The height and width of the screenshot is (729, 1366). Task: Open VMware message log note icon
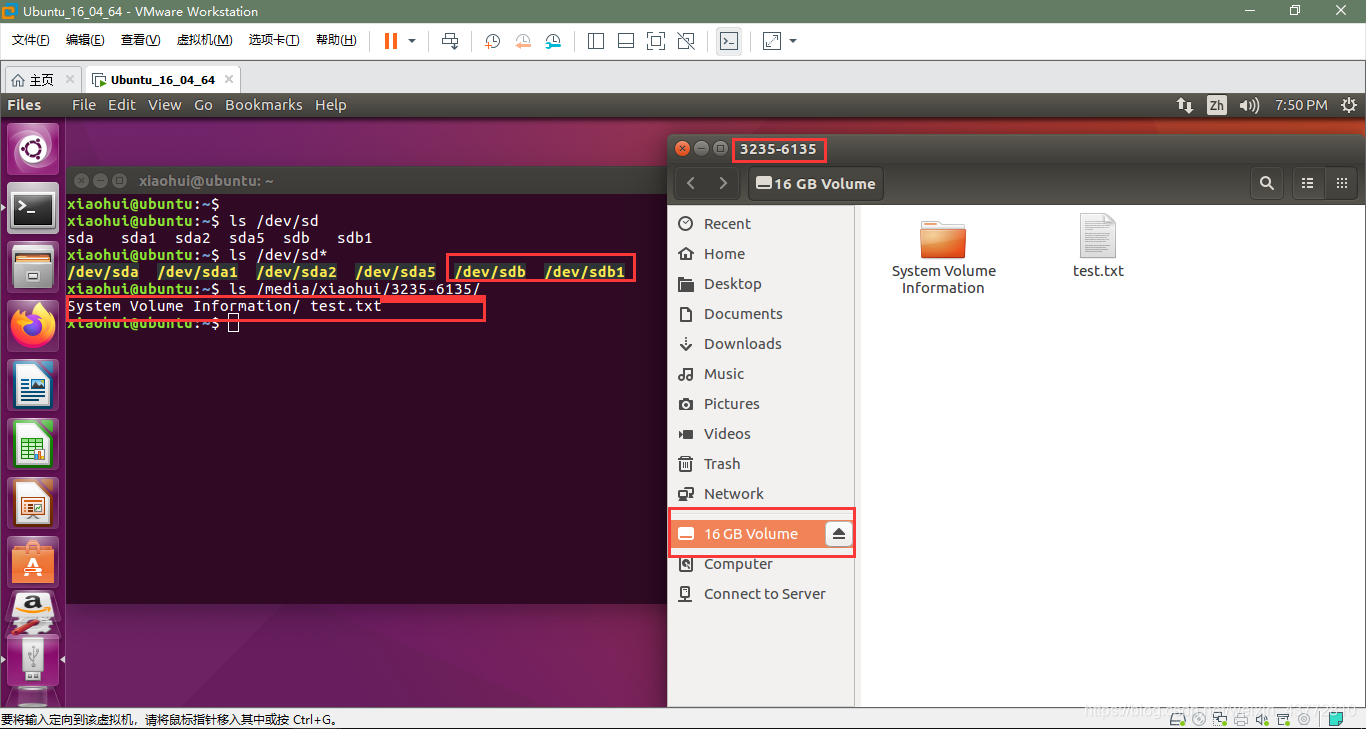(x=1336, y=718)
